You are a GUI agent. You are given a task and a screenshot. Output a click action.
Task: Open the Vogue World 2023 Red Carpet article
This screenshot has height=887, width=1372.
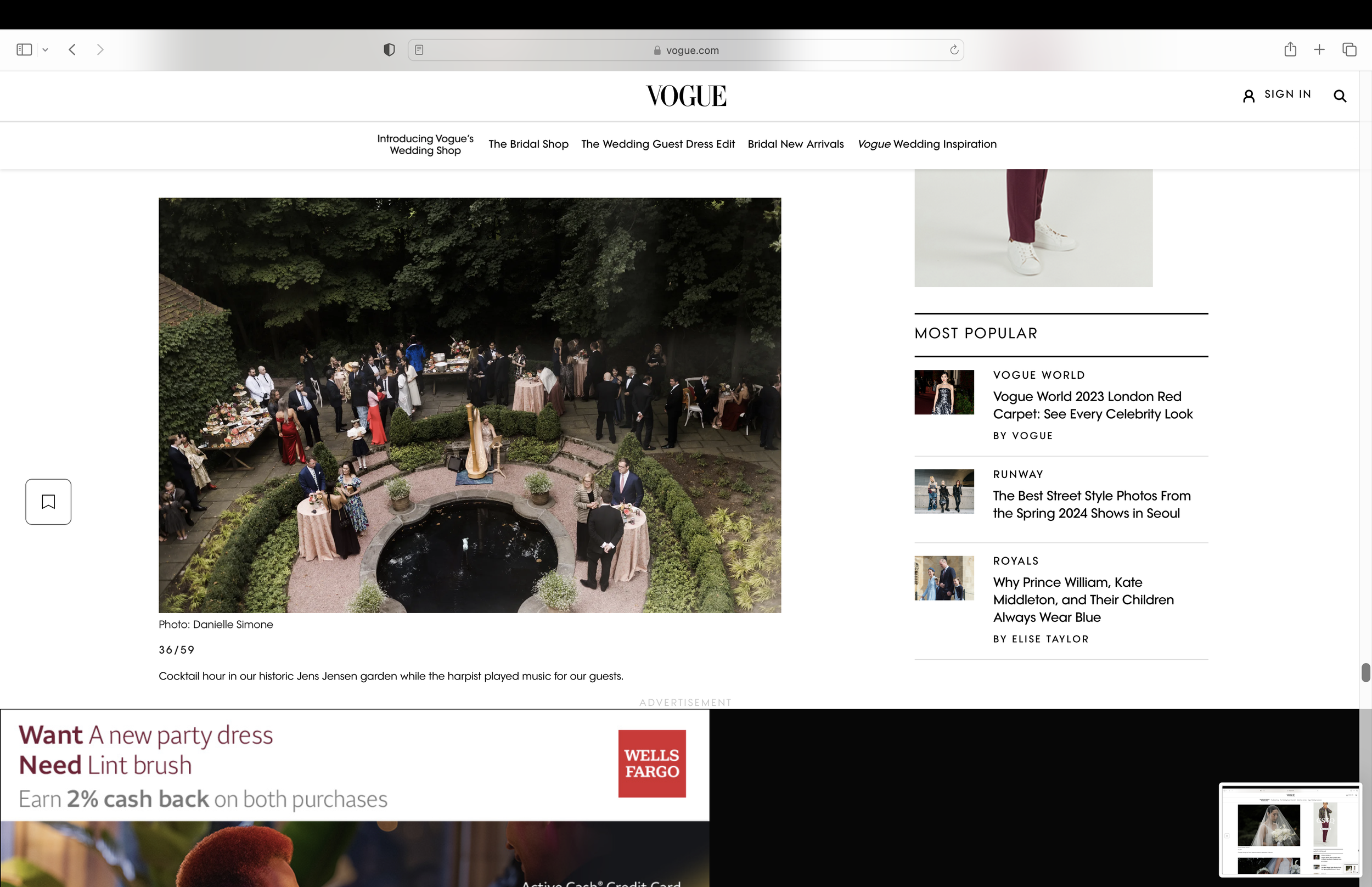pos(1092,405)
